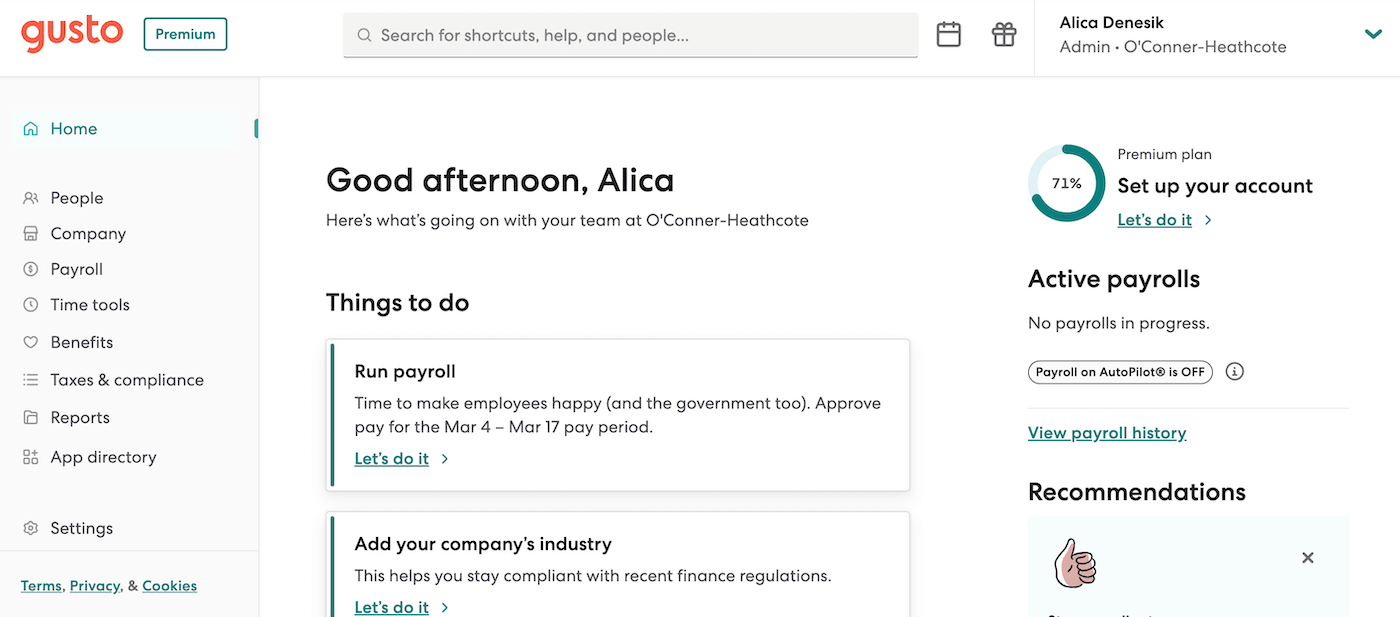Screen dimensions: 1400x617
Task: Click the Gusto logo
Action: (x=72, y=34)
